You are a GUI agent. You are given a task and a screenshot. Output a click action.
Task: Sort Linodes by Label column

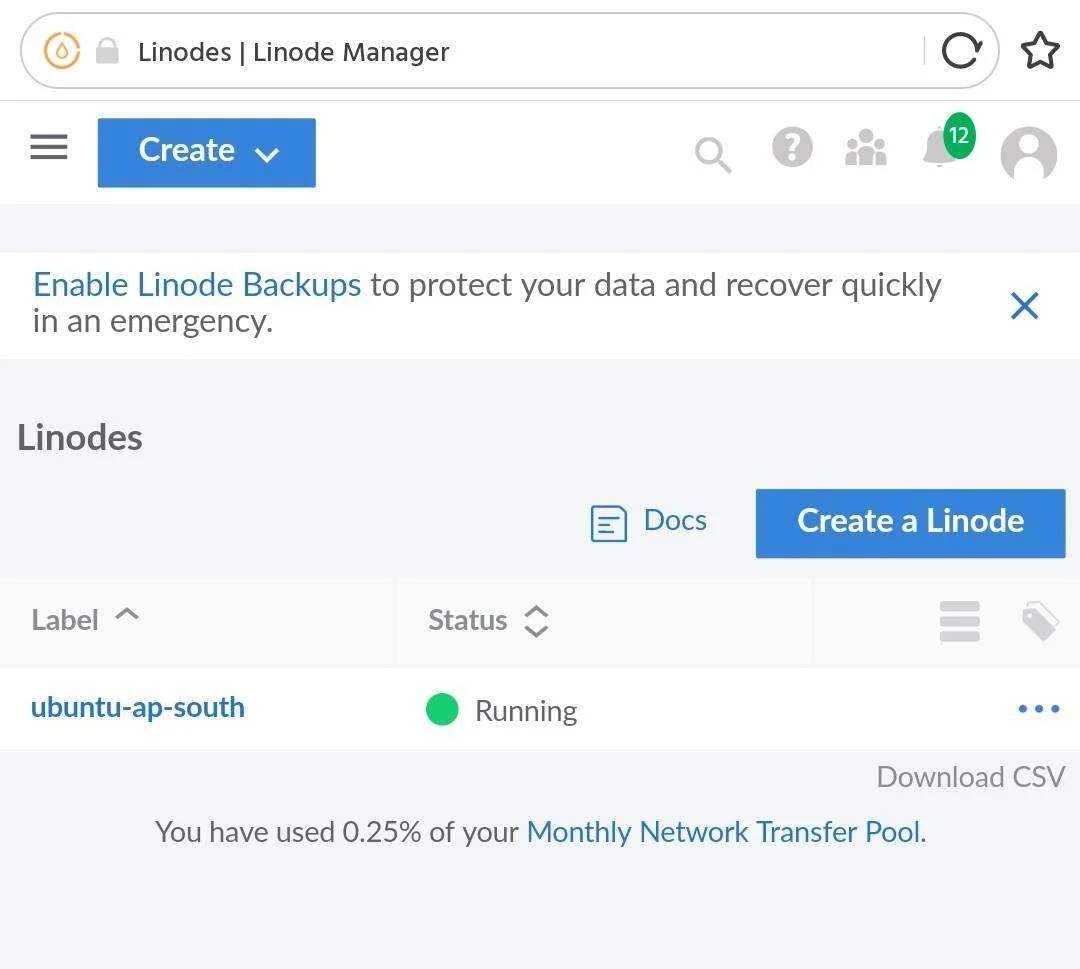[x=85, y=620]
